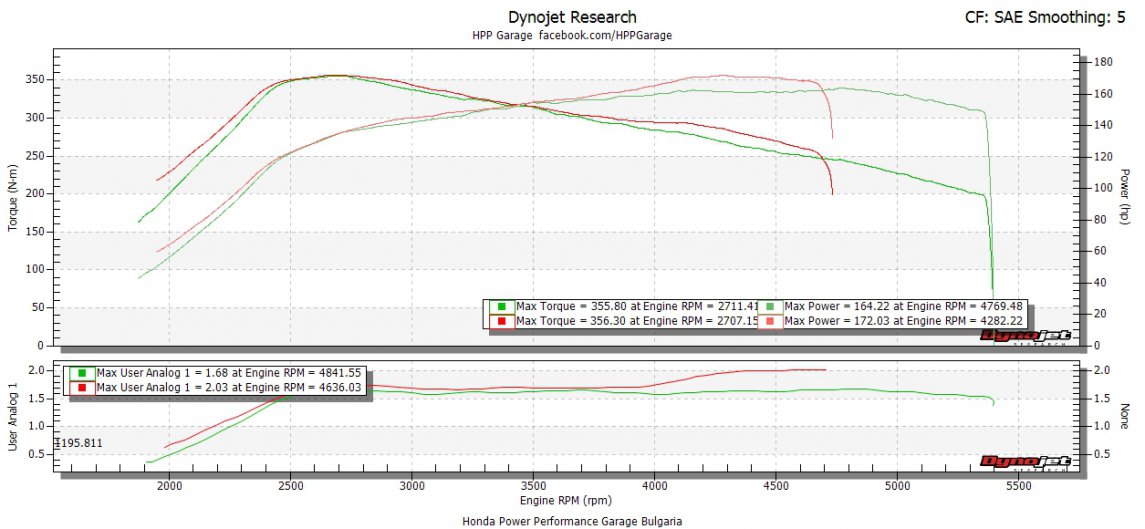Click the Power (hp) axis label
The image size is (1145, 529).
point(1124,196)
